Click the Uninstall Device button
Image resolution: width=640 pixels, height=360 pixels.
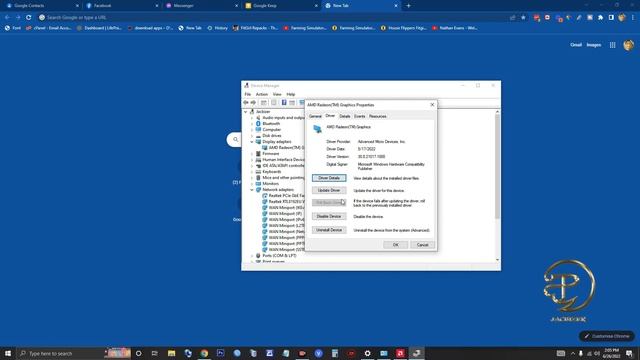pyautogui.click(x=329, y=230)
